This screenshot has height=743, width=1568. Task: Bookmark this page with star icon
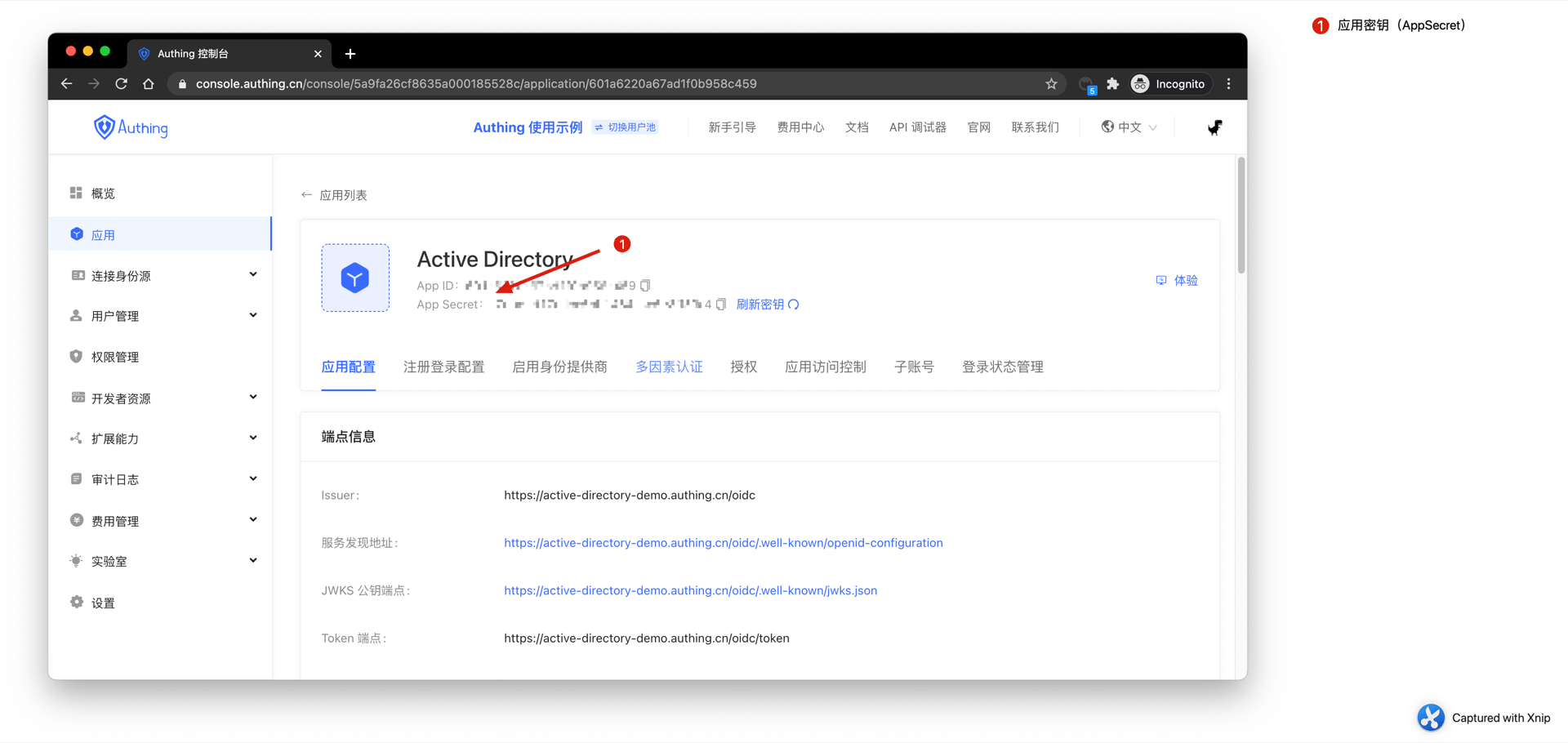pos(1051,84)
